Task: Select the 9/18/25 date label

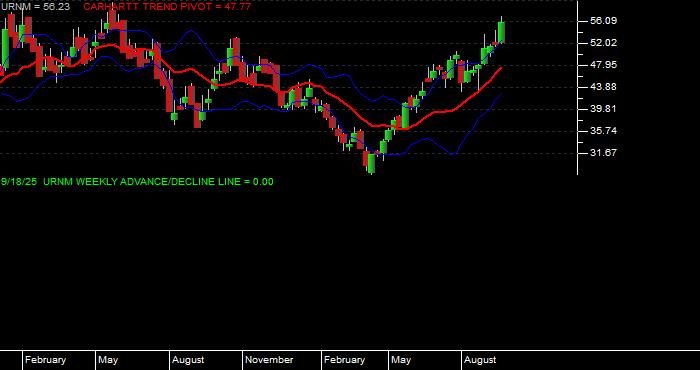Action: 19,182
